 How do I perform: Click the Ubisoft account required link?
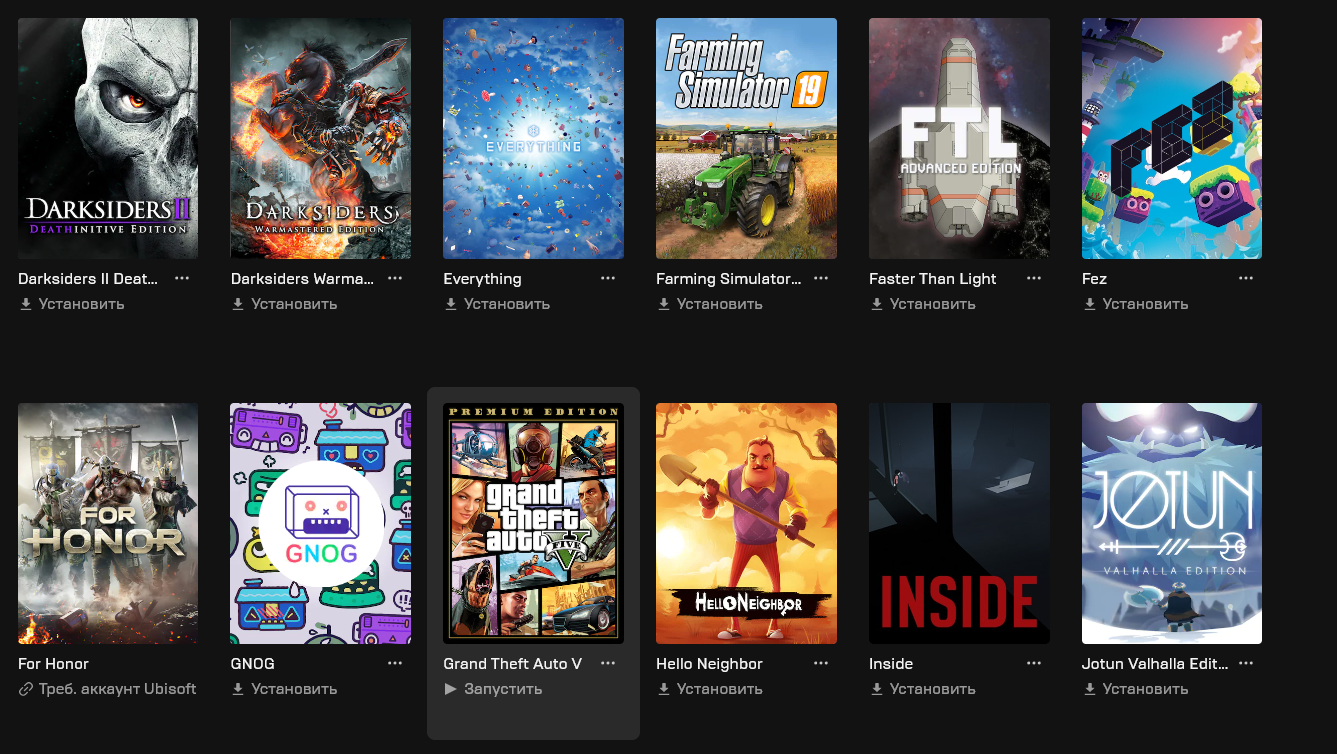point(107,689)
